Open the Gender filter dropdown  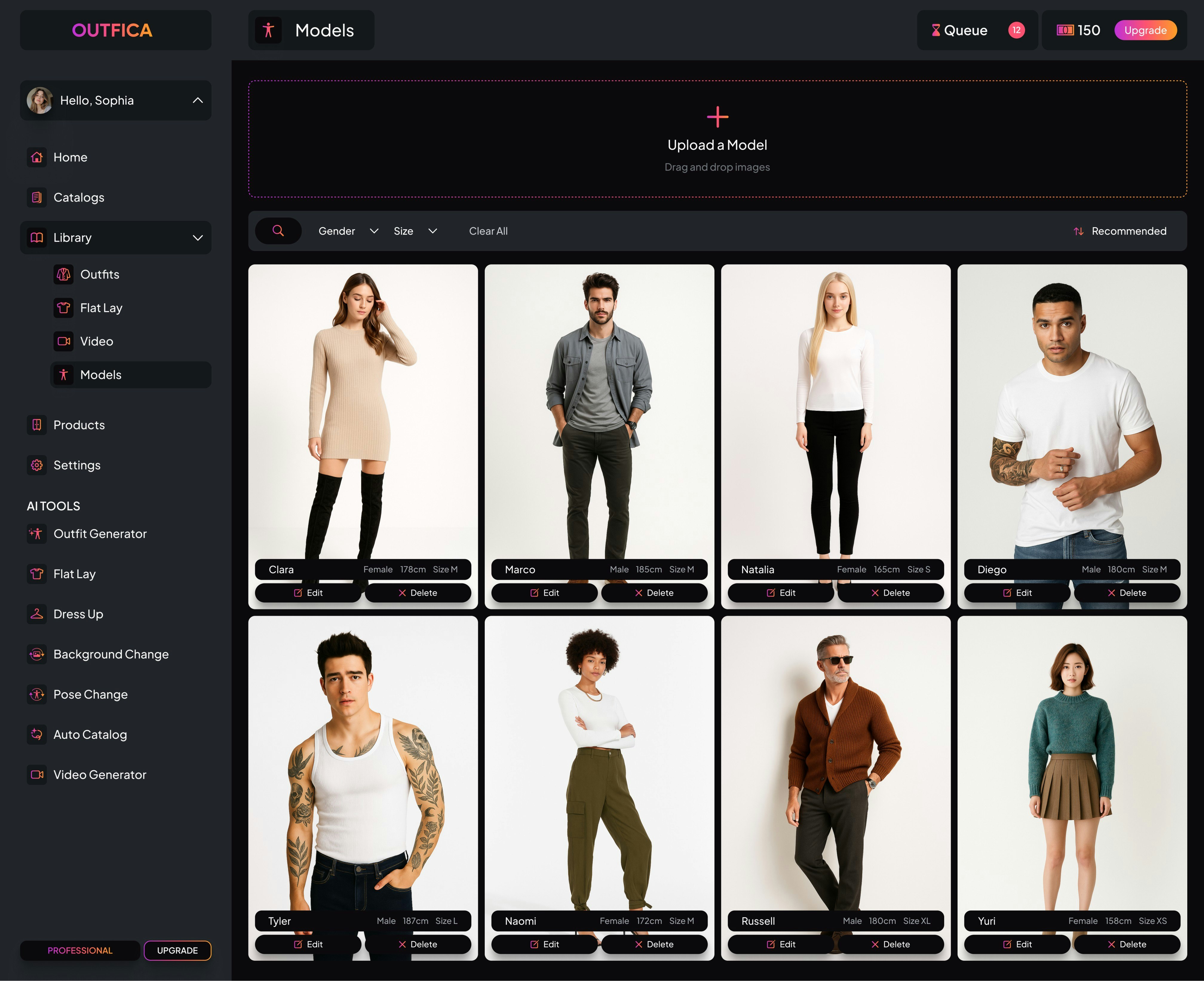[347, 231]
